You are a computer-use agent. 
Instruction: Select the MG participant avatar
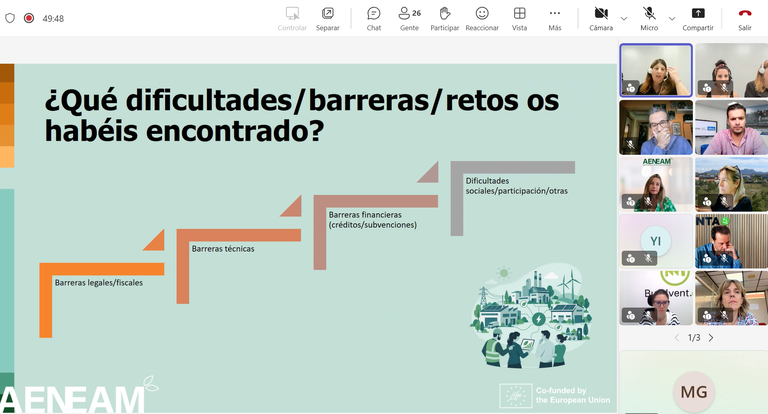(694, 391)
